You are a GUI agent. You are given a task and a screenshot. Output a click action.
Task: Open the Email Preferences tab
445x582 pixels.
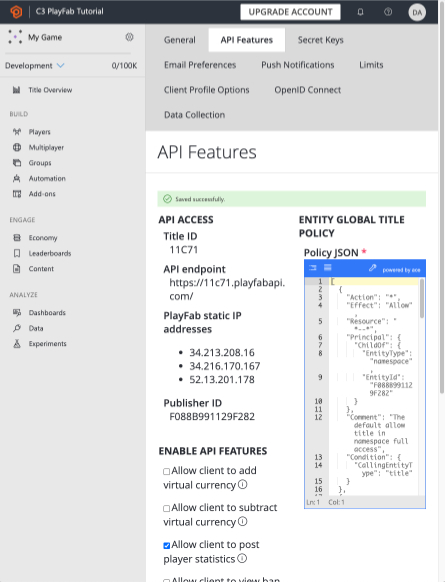[200, 65]
